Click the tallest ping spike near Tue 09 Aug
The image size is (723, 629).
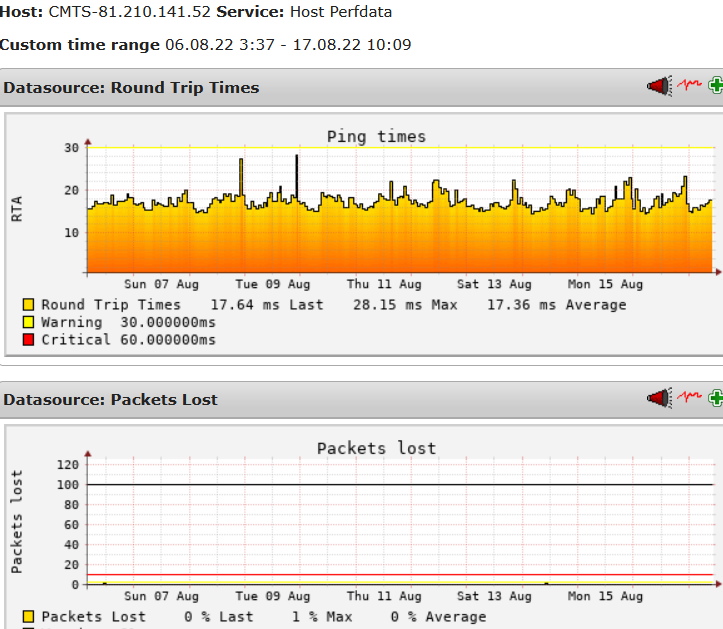(296, 178)
